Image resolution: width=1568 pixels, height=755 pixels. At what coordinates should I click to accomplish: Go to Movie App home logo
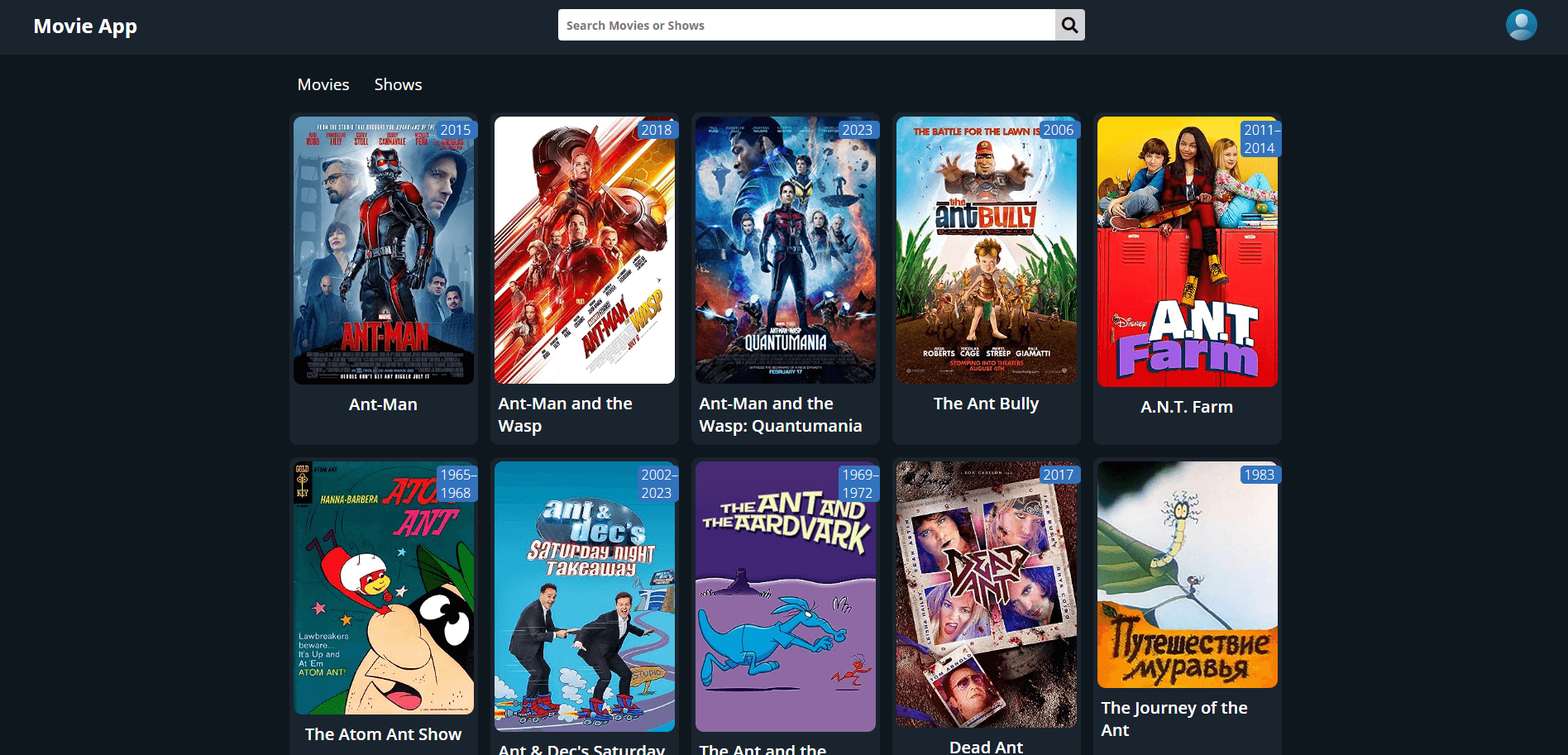click(x=85, y=26)
